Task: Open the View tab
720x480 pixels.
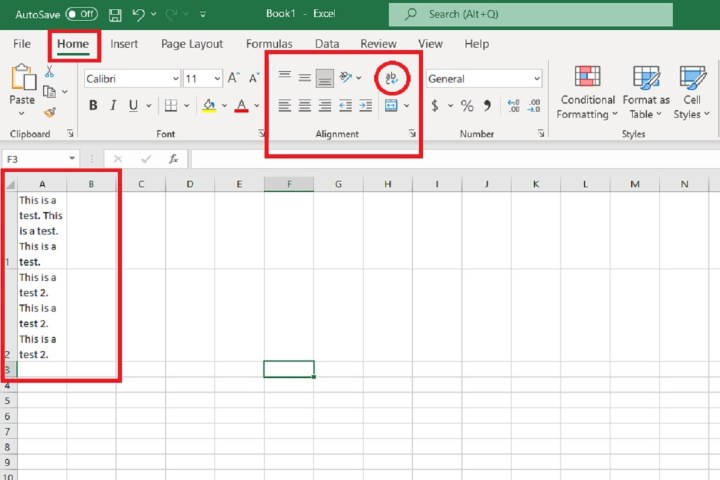Action: click(430, 44)
